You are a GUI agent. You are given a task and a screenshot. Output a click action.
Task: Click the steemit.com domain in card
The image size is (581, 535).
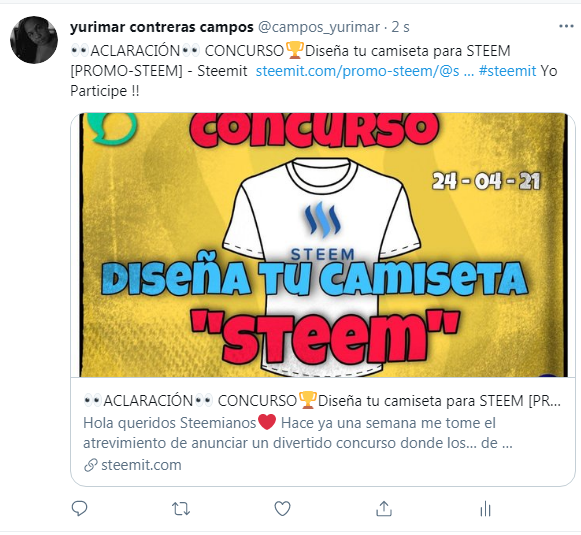point(141,465)
